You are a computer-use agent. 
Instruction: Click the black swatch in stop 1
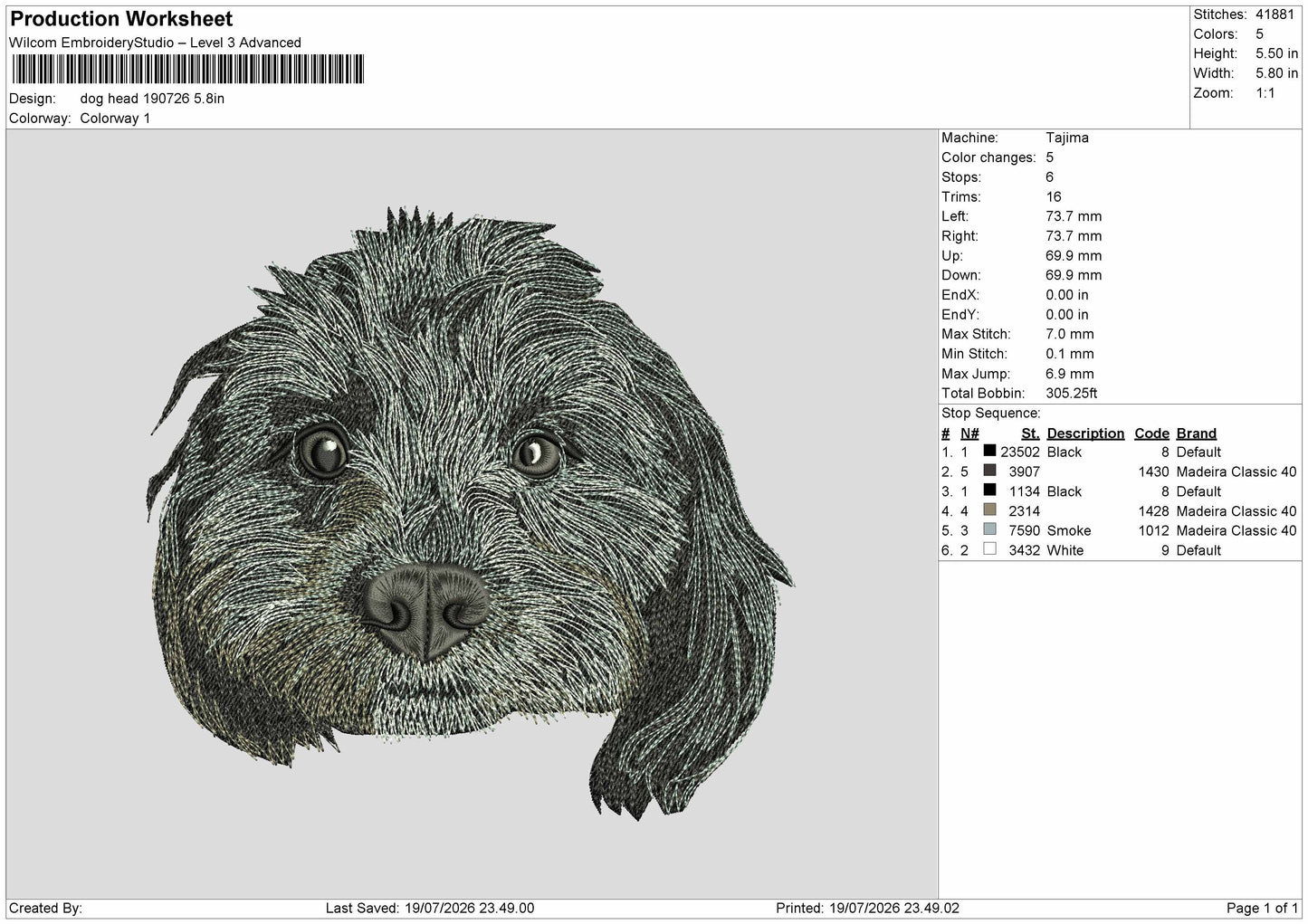click(x=989, y=451)
